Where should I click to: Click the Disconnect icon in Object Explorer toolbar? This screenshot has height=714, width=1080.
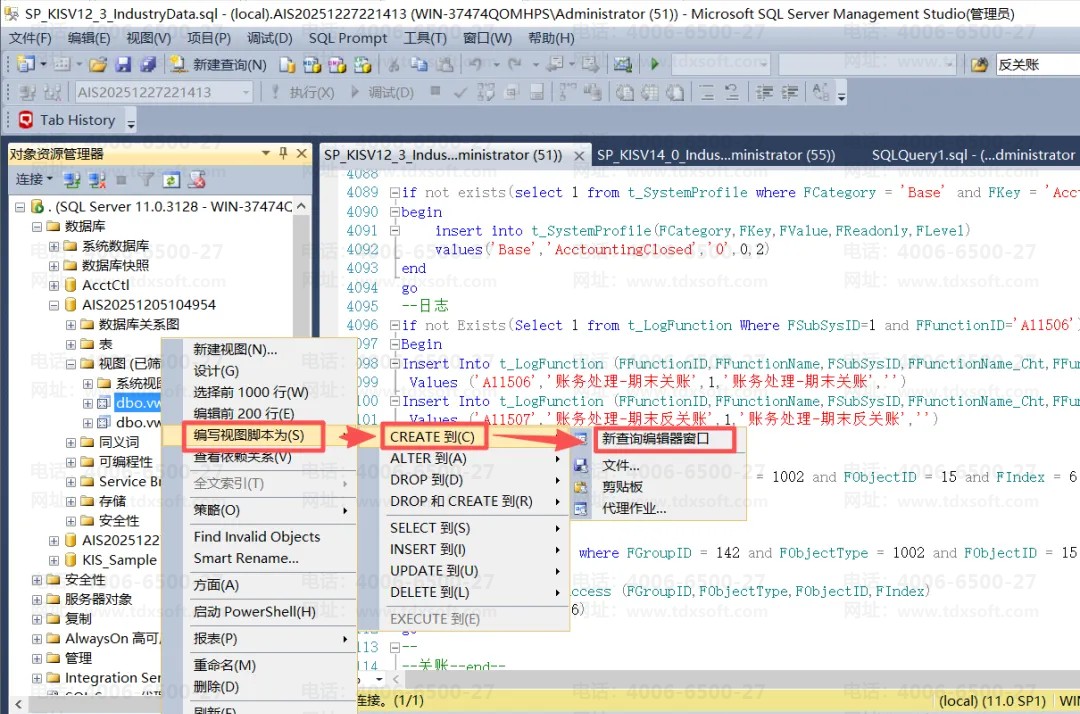[x=97, y=180]
